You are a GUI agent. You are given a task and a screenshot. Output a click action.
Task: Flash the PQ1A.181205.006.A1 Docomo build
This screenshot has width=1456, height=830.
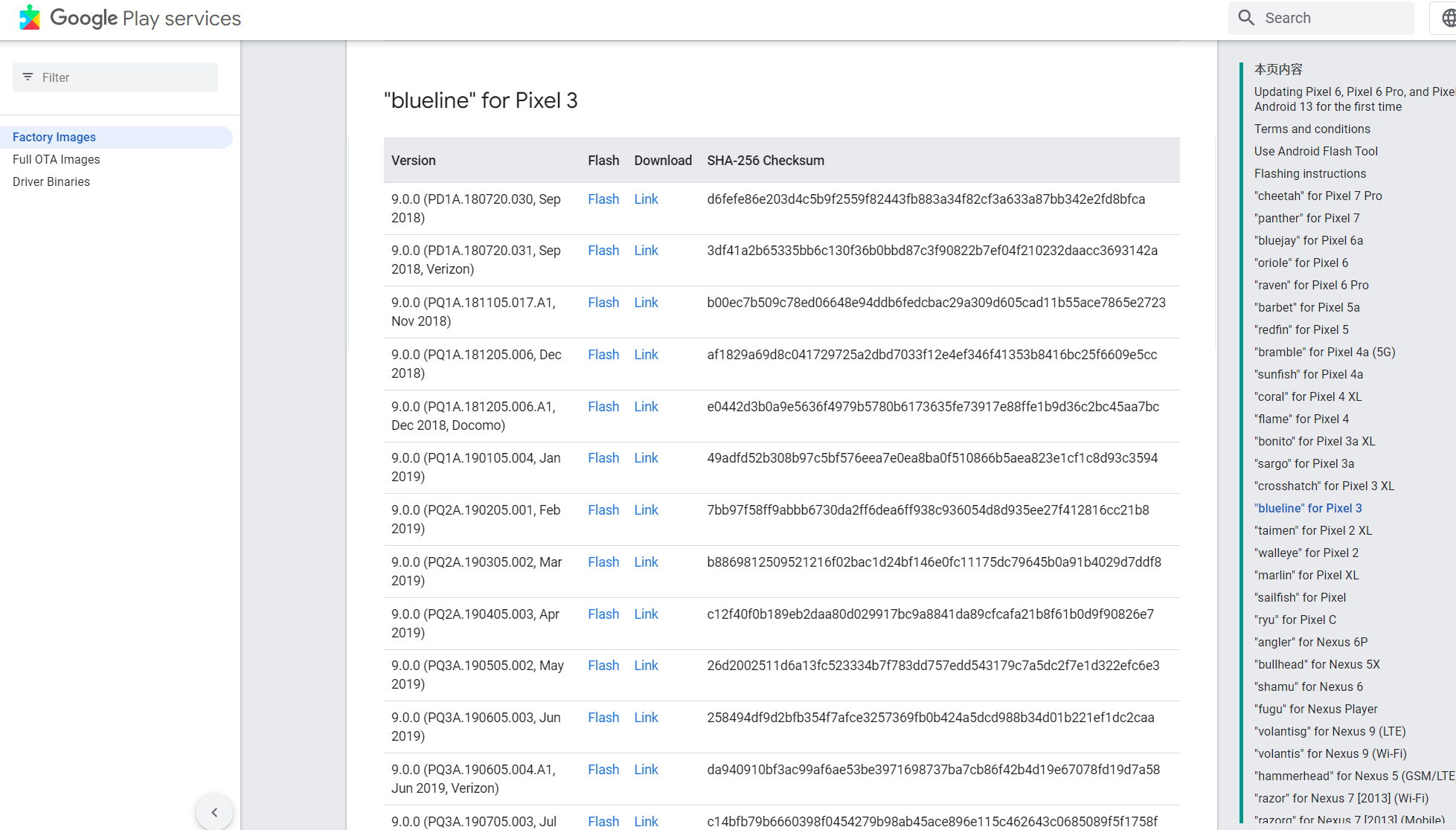603,407
